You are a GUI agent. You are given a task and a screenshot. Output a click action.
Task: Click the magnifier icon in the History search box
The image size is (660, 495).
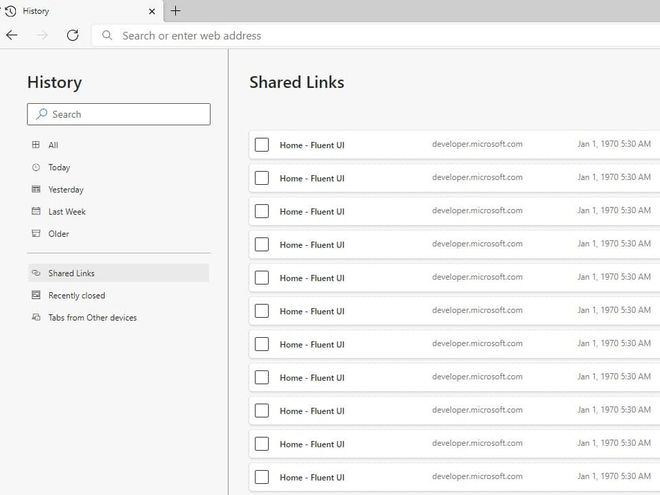click(41, 114)
